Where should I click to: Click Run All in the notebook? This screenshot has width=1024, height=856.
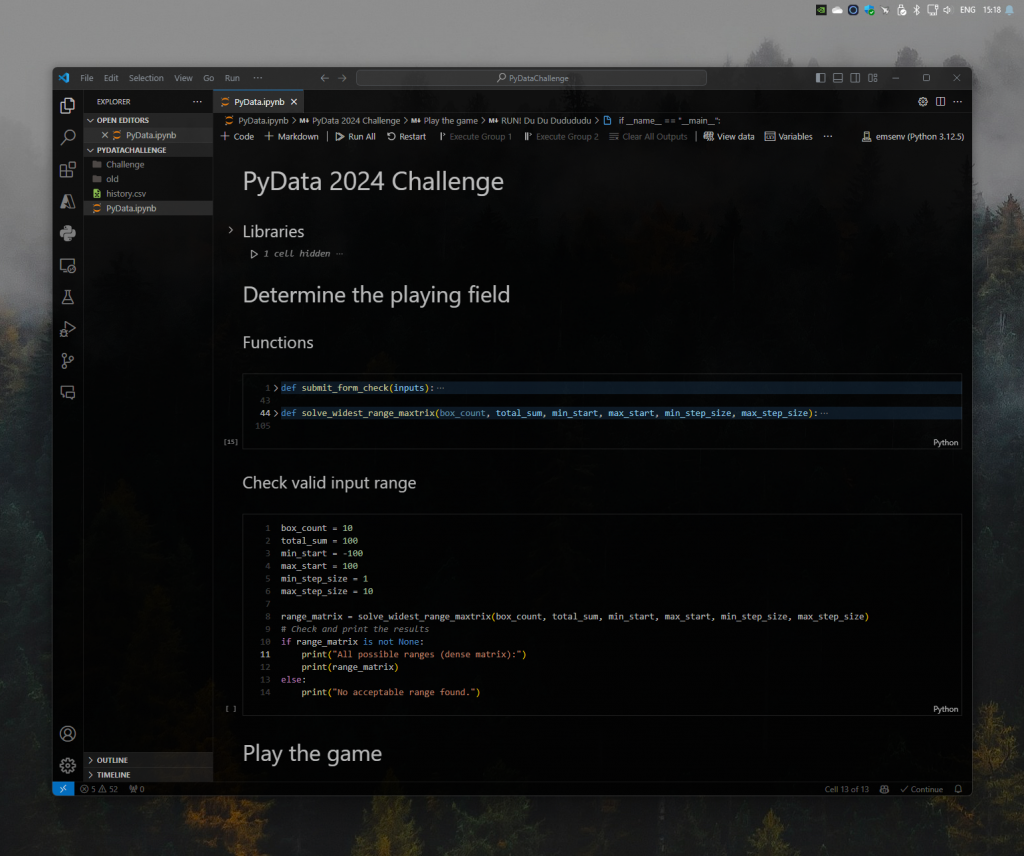(355, 136)
